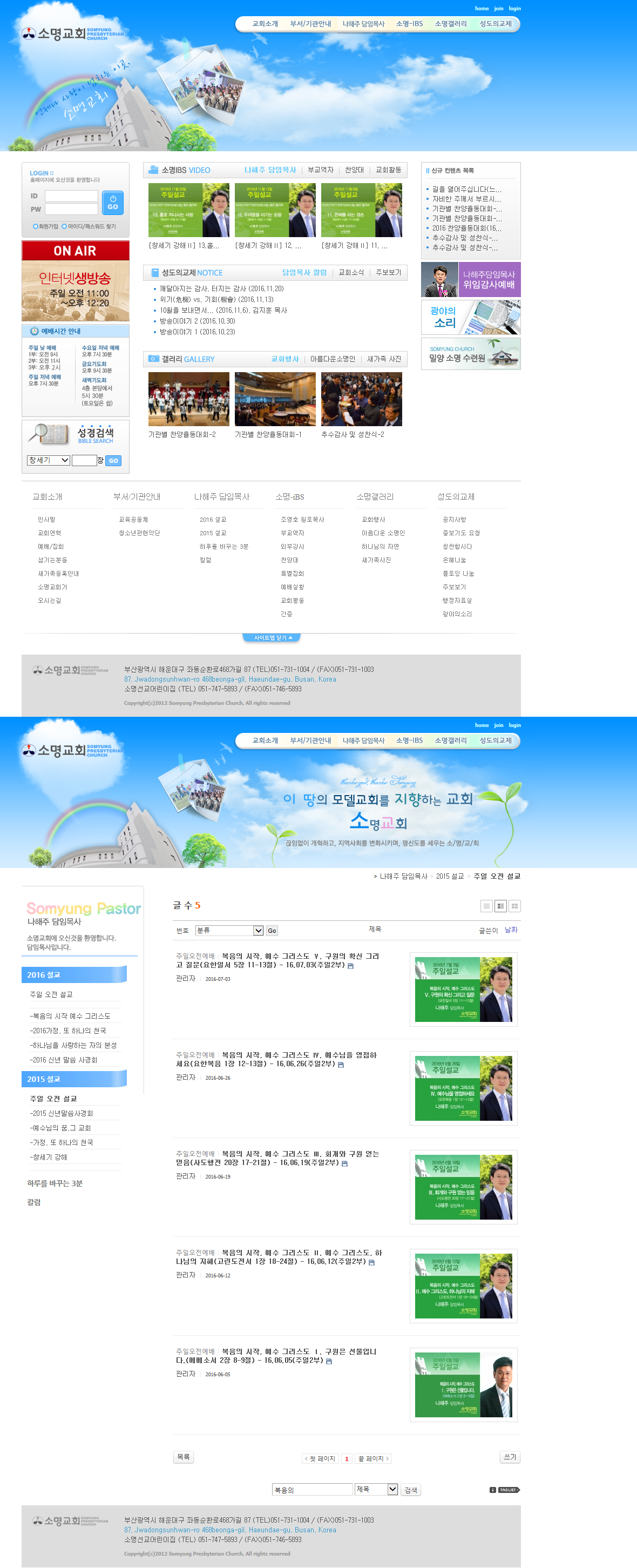Select the 담임목사 칼럼 notice tab
The image size is (637, 1568).
tap(304, 273)
